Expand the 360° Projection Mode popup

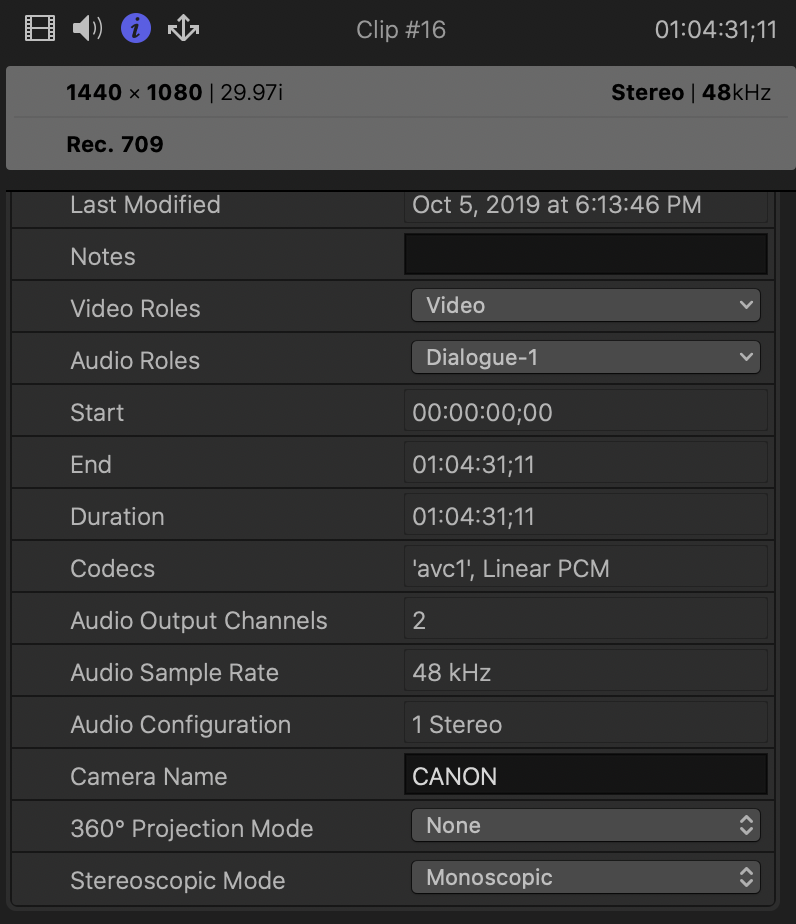[x=585, y=826]
